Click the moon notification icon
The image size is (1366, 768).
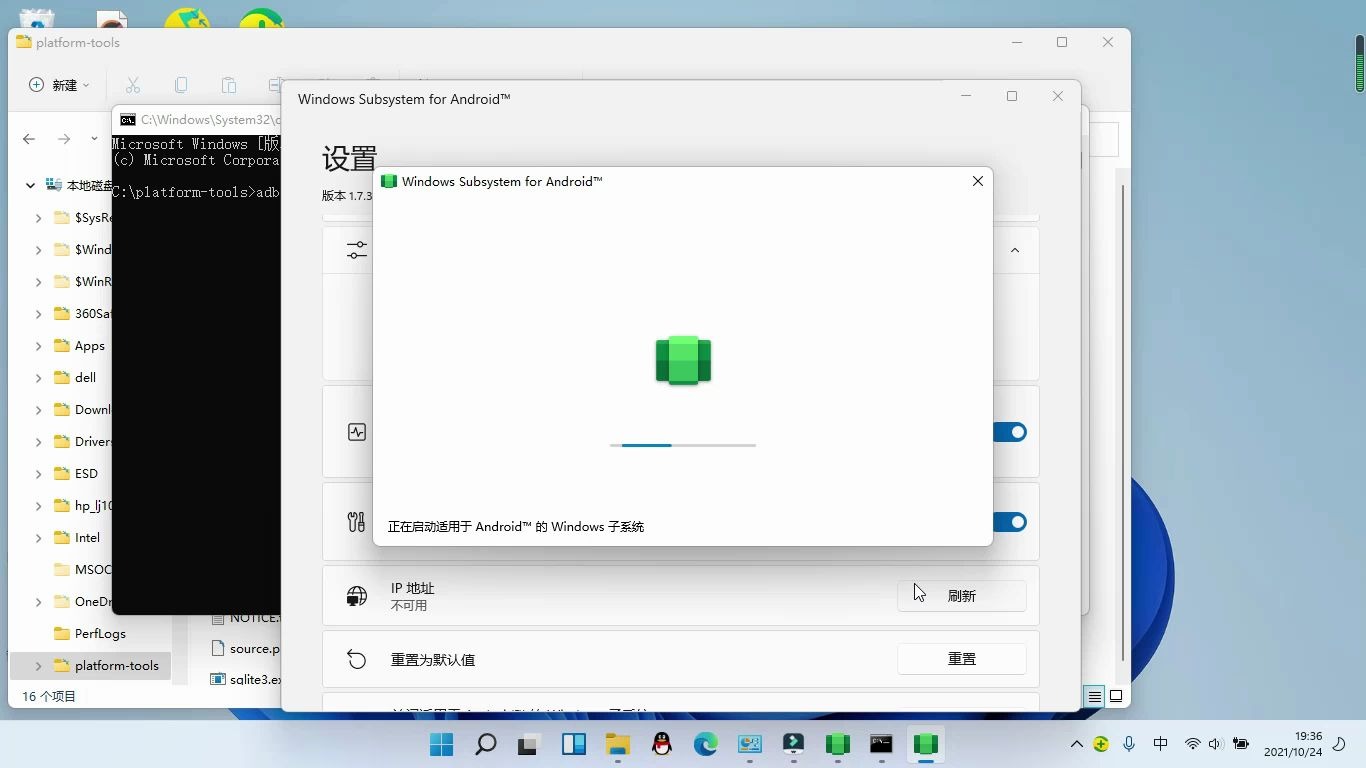point(1339,744)
